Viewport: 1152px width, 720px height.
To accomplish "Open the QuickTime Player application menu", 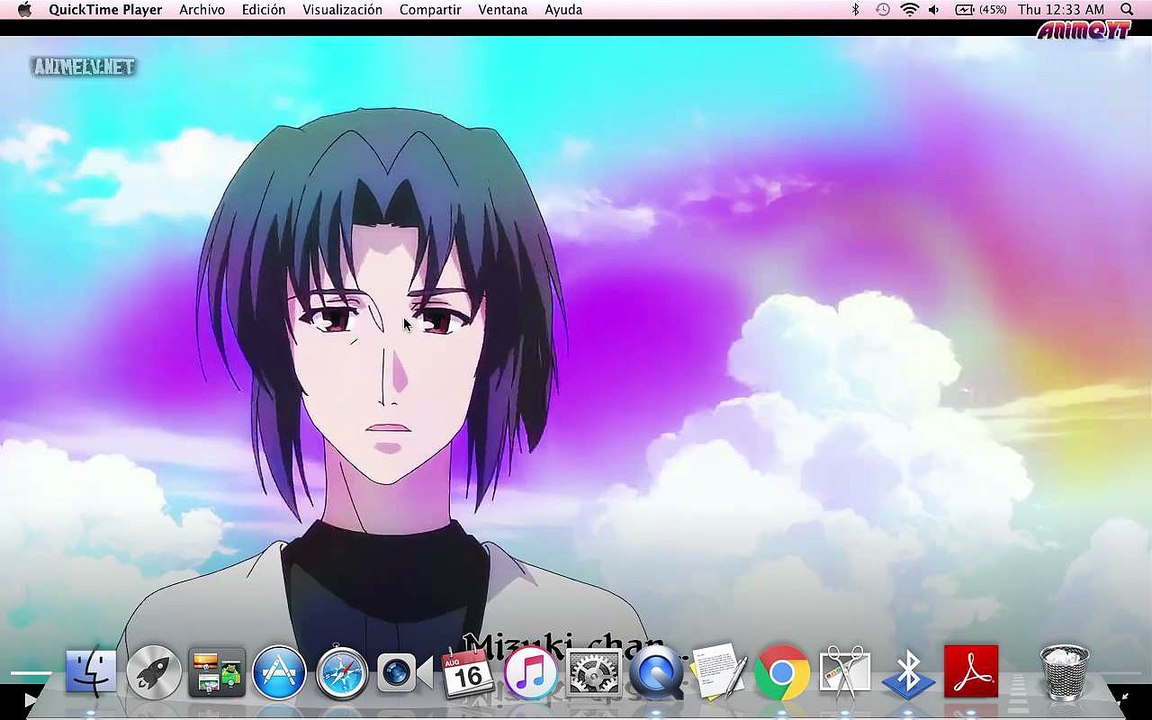I will click(x=106, y=10).
